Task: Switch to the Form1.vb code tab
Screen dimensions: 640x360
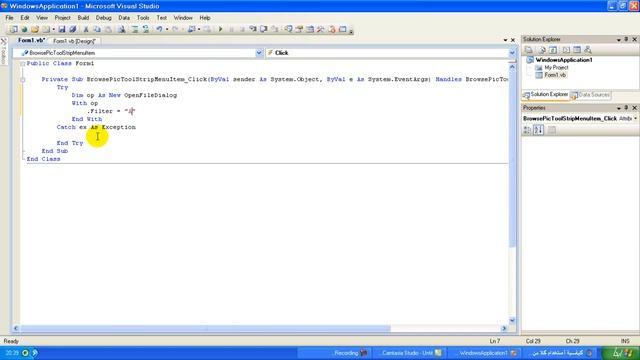Action: 31,40
